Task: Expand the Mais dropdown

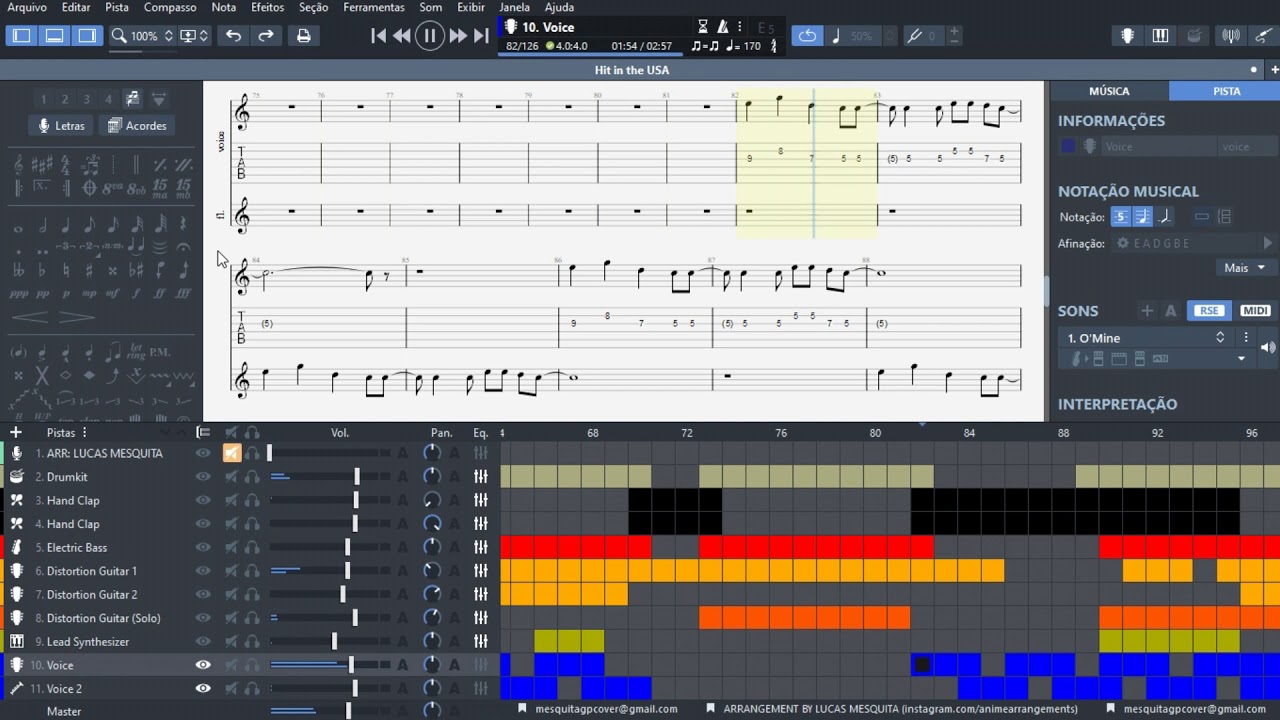Action: pos(1245,268)
